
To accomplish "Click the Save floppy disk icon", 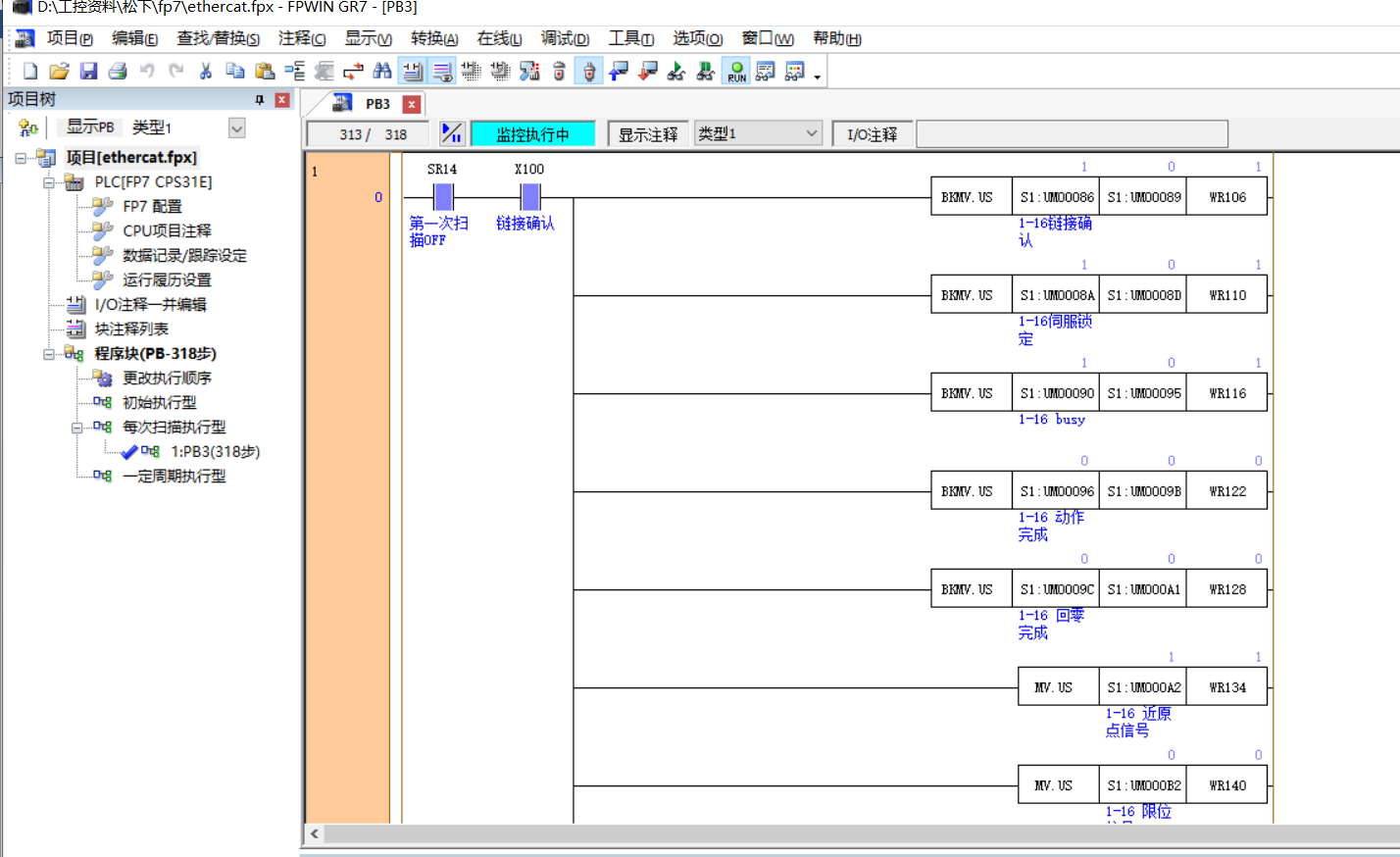I will [88, 72].
